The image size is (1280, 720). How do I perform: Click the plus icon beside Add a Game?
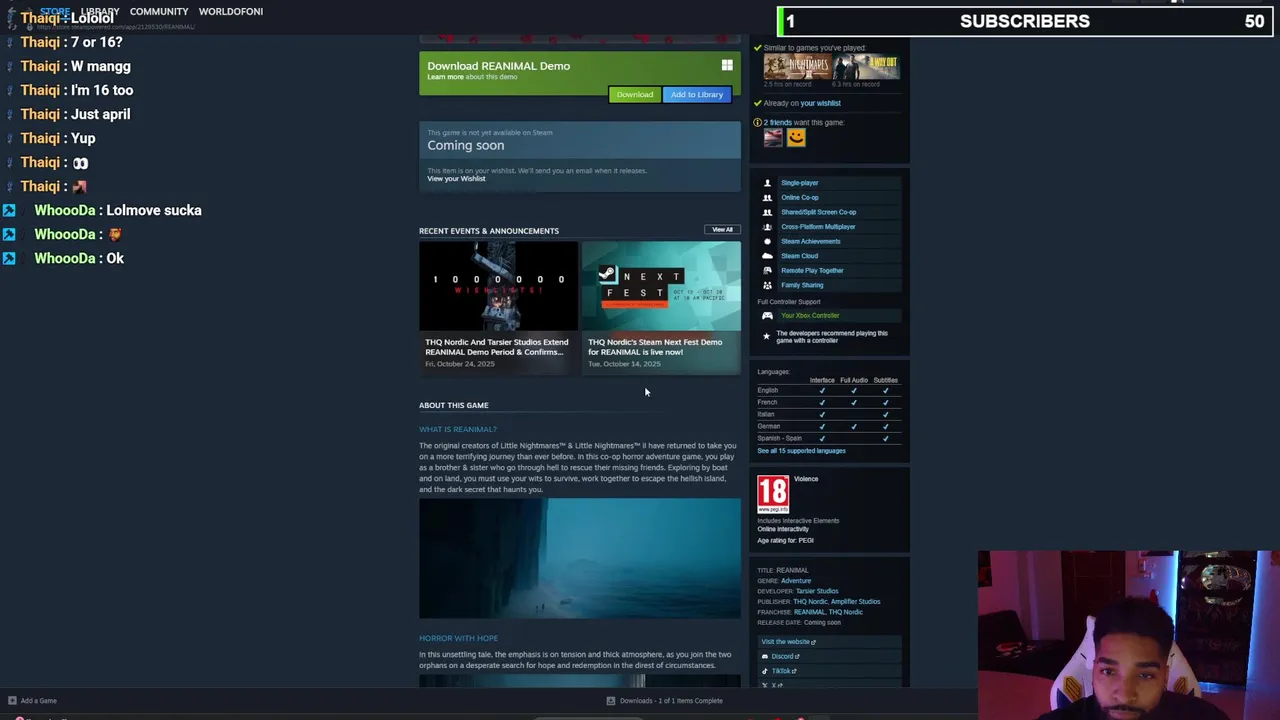click(12, 701)
